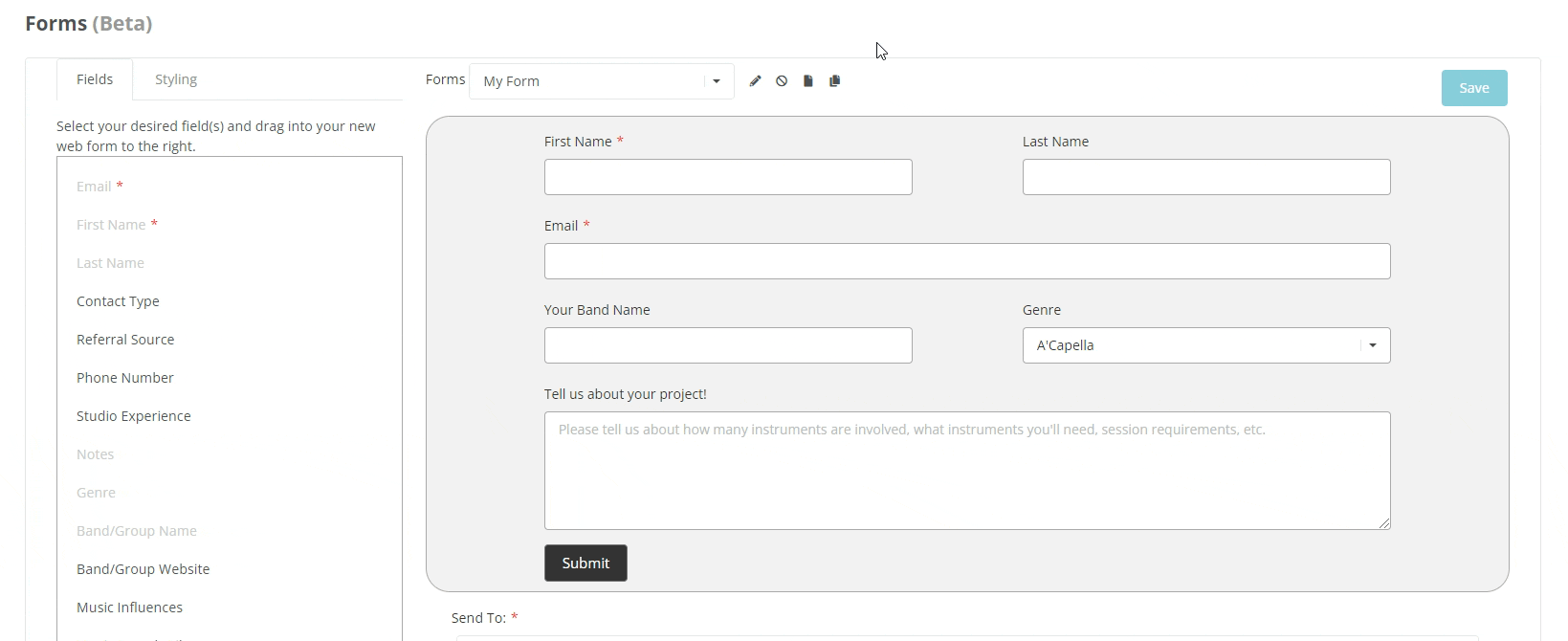Choose Phone Number from the fields list
The width and height of the screenshot is (1568, 641).
pos(125,378)
